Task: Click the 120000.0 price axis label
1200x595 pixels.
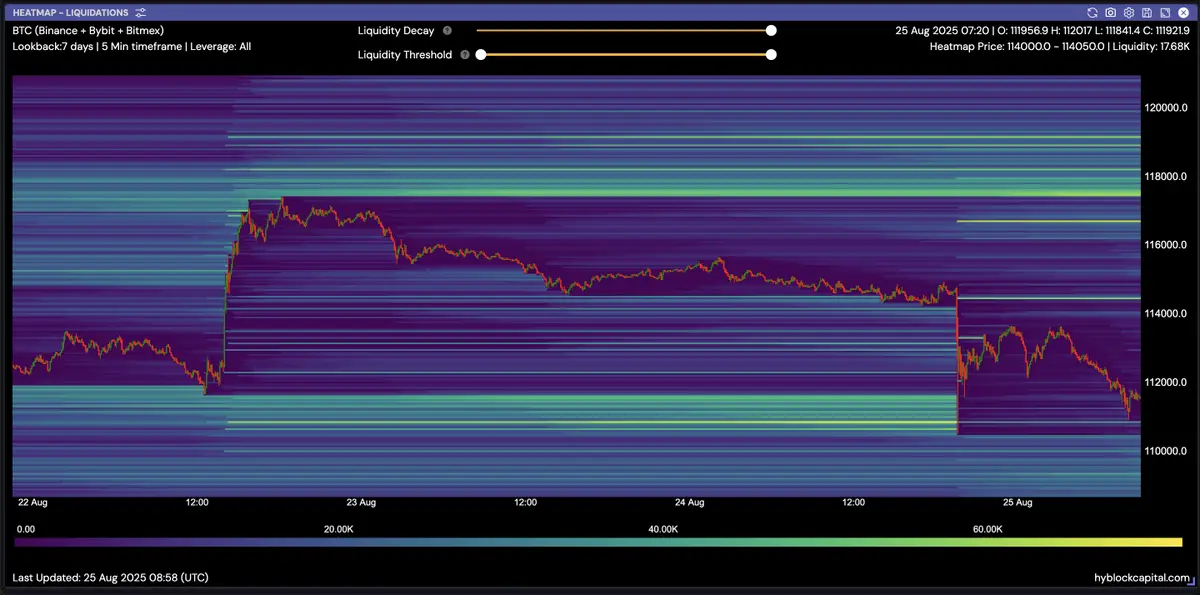Action: tap(1166, 108)
